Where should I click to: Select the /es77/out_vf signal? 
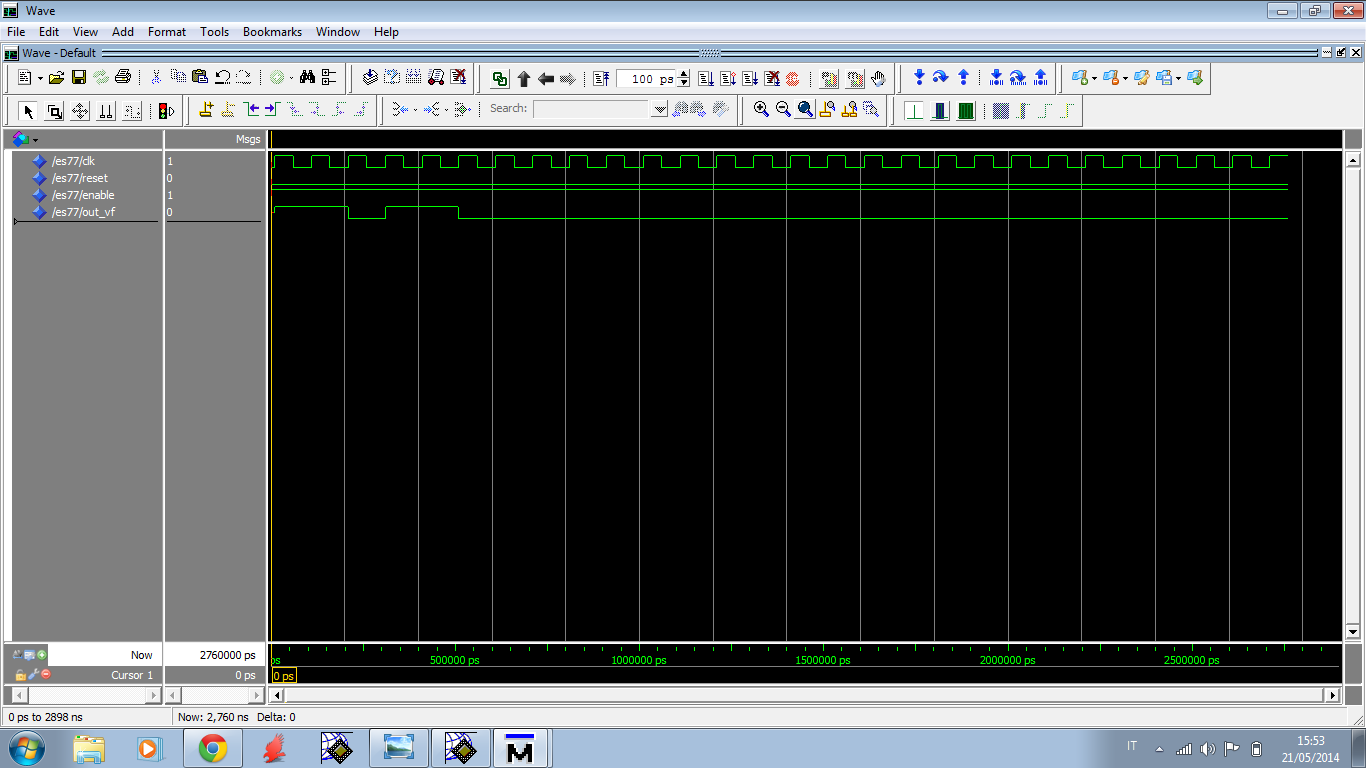tap(83, 212)
